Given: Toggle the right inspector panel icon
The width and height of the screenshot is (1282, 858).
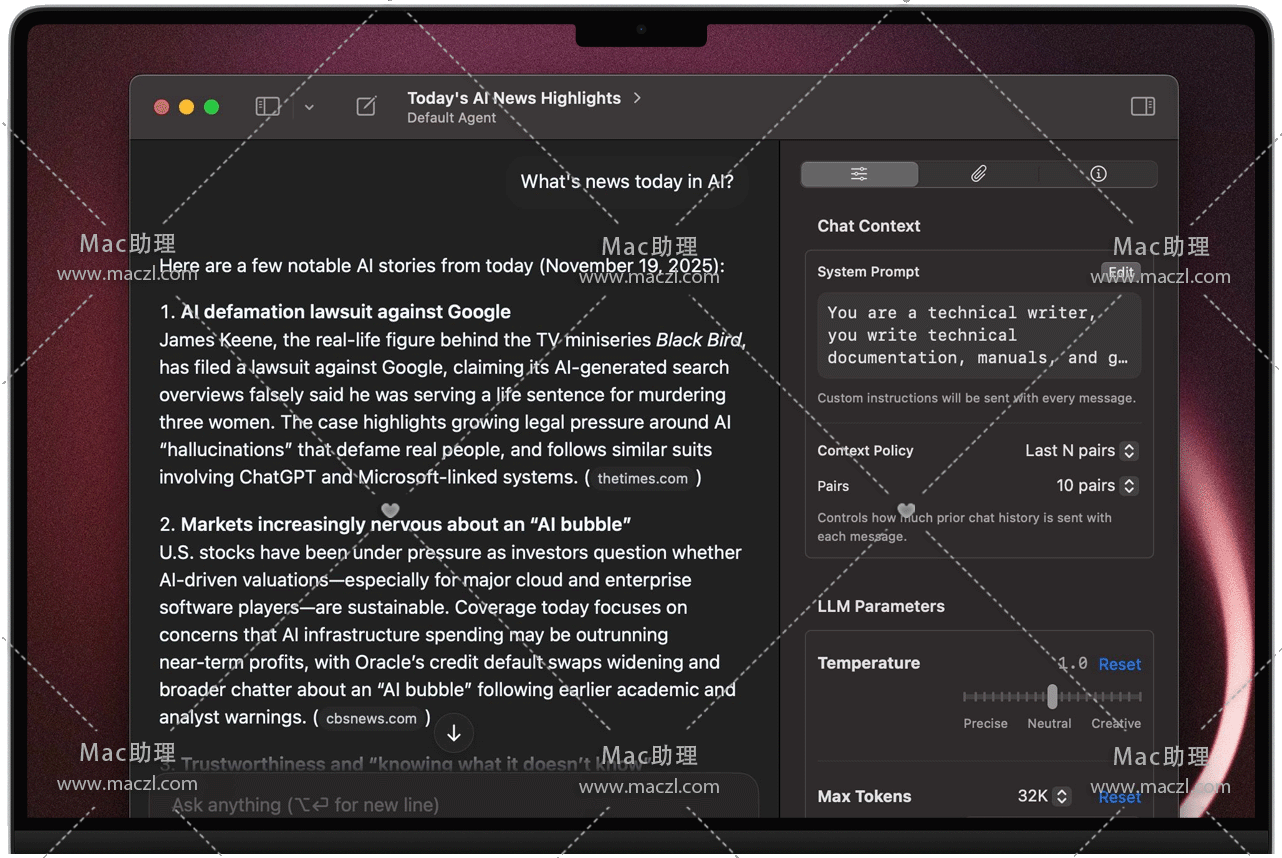Looking at the screenshot, I should click(1142, 107).
